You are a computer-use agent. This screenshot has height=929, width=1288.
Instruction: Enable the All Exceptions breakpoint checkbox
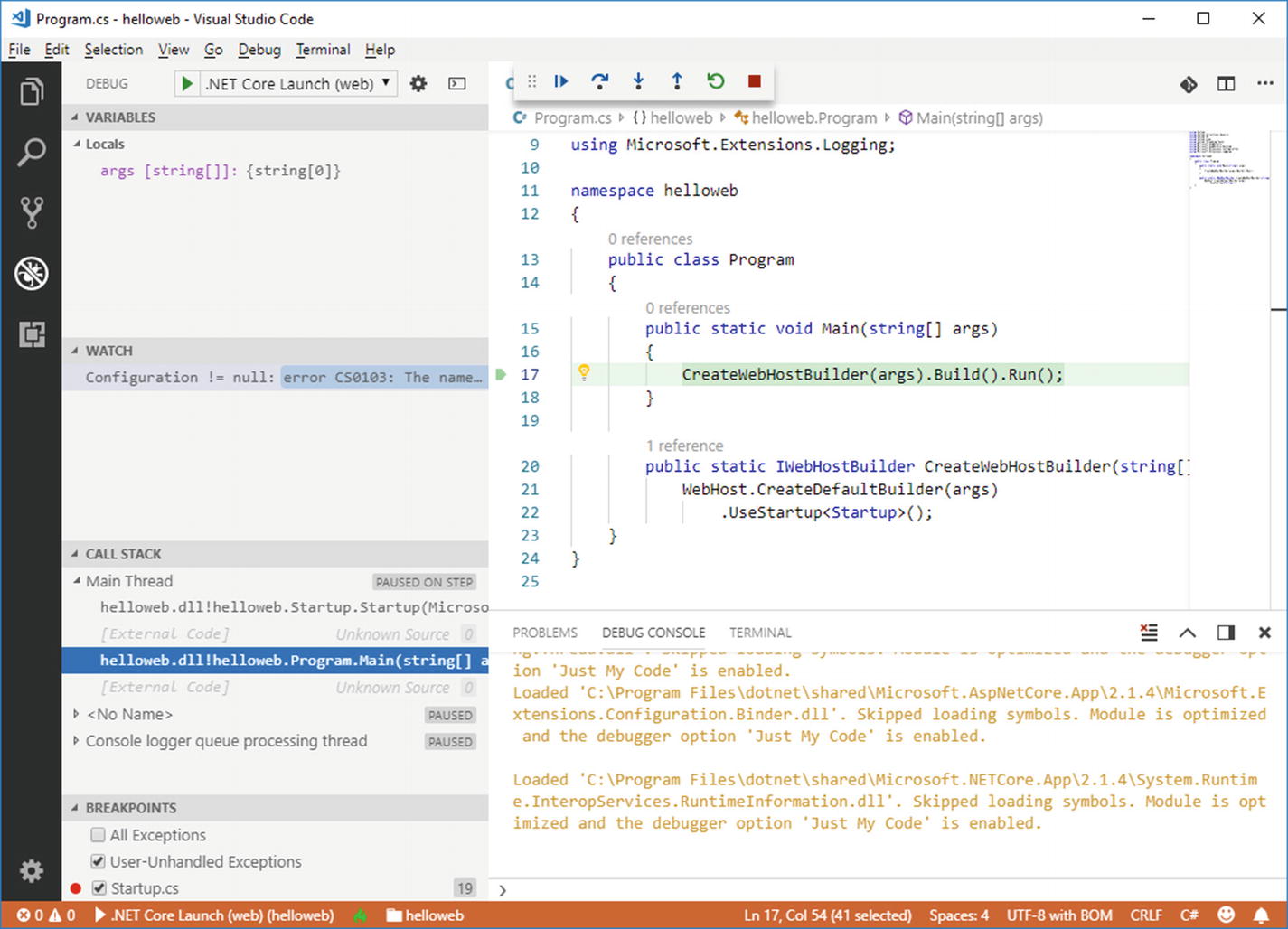[x=99, y=835]
